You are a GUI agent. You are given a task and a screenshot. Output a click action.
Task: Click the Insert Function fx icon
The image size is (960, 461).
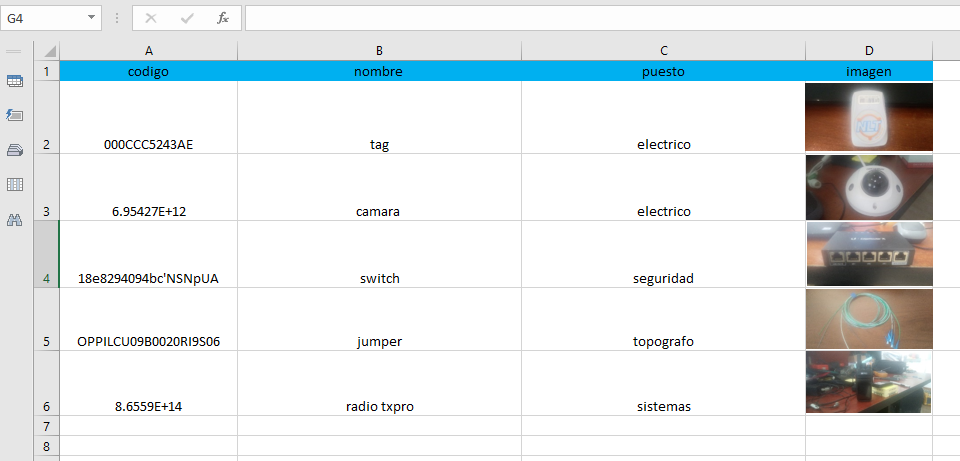(223, 18)
